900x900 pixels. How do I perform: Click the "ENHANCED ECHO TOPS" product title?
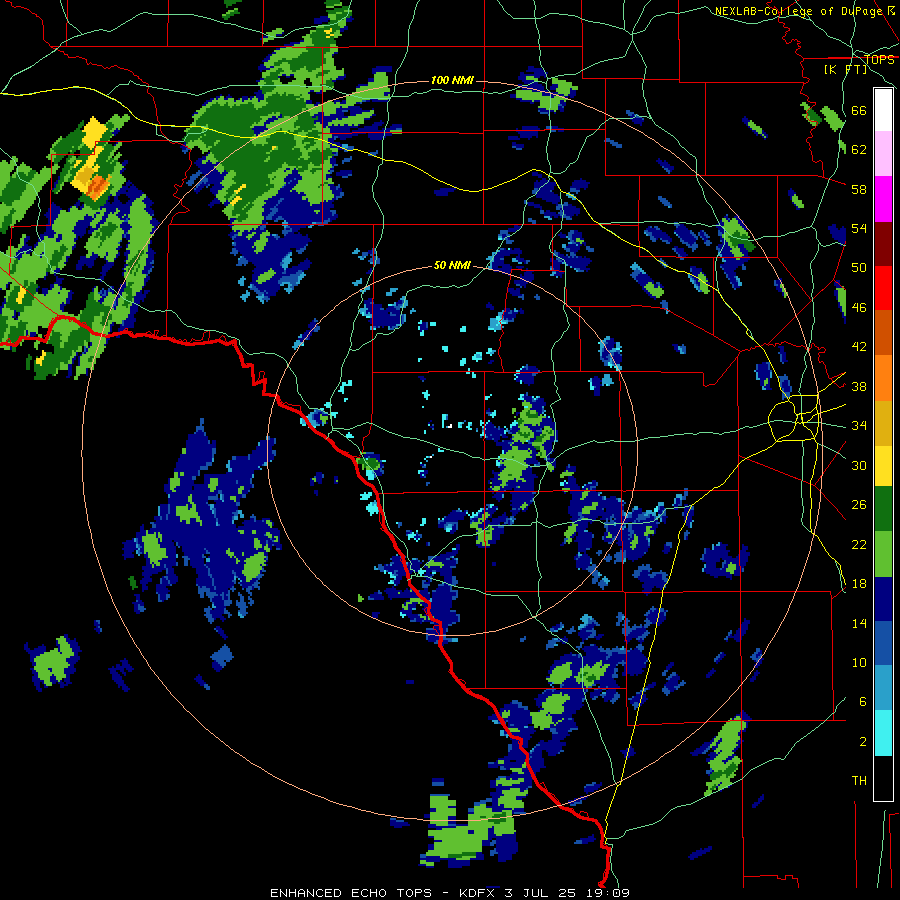point(351,893)
